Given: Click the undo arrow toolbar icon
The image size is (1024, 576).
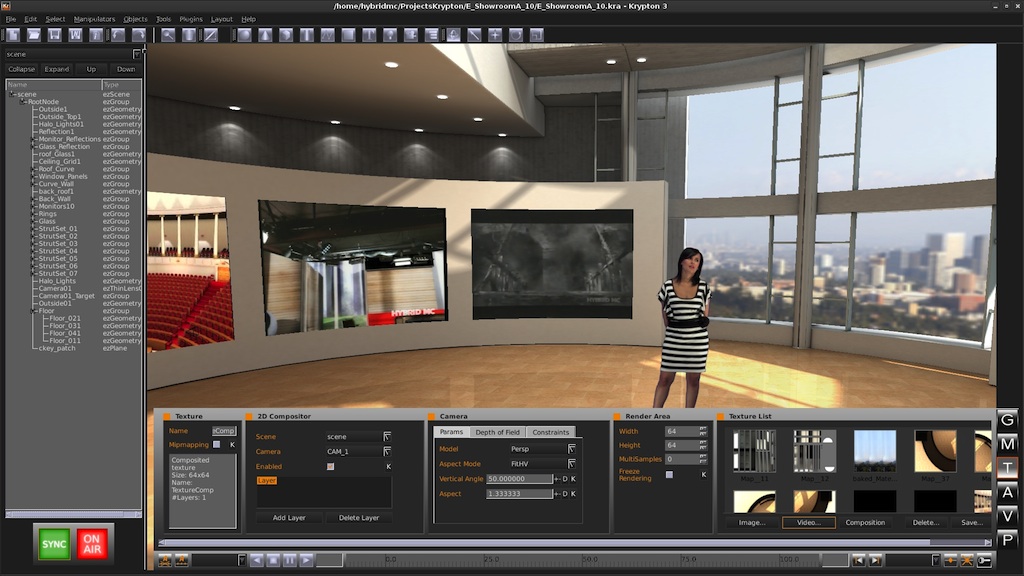Looking at the screenshot, I should [118, 35].
